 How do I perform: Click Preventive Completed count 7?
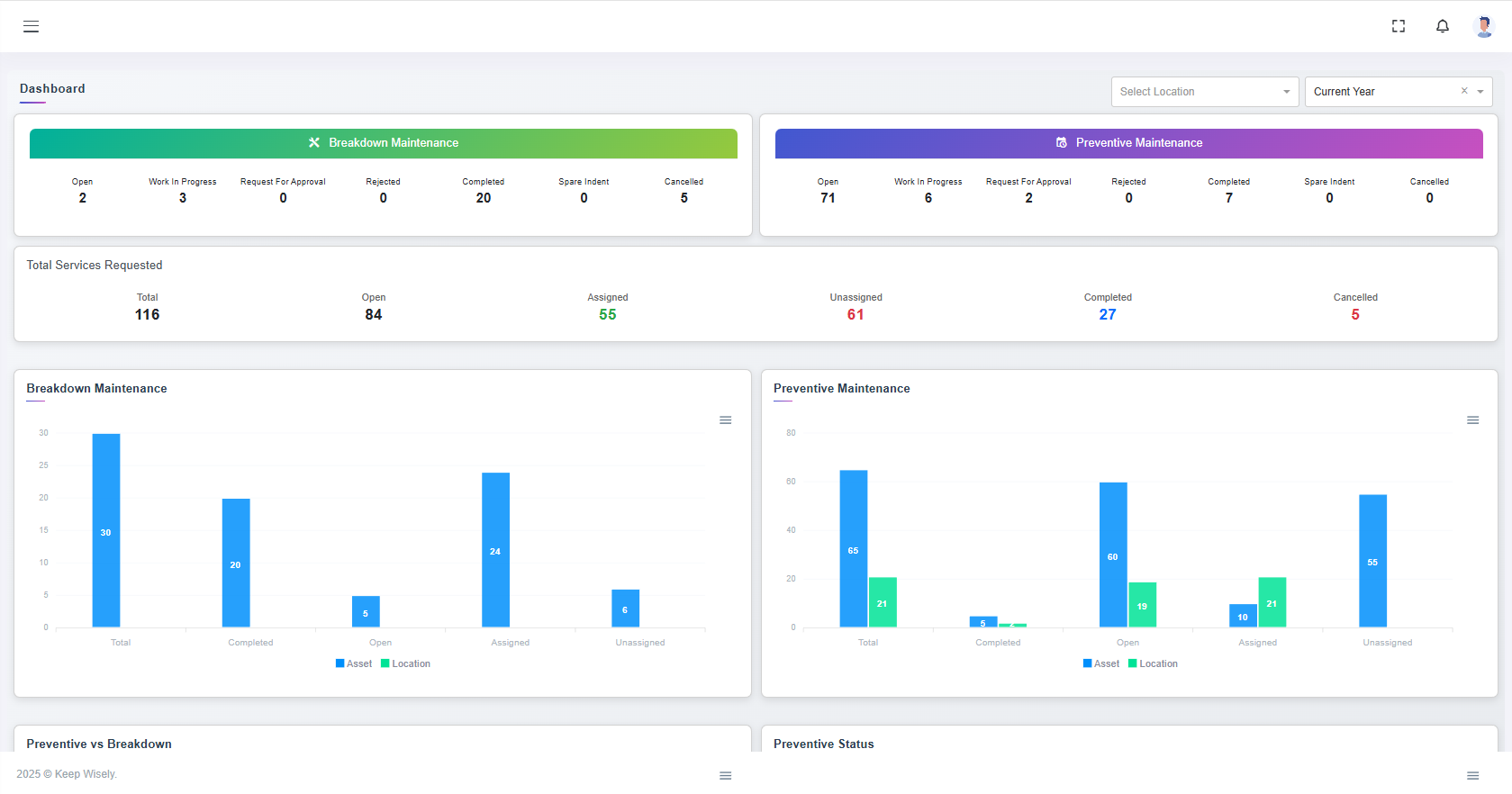[x=1229, y=198]
